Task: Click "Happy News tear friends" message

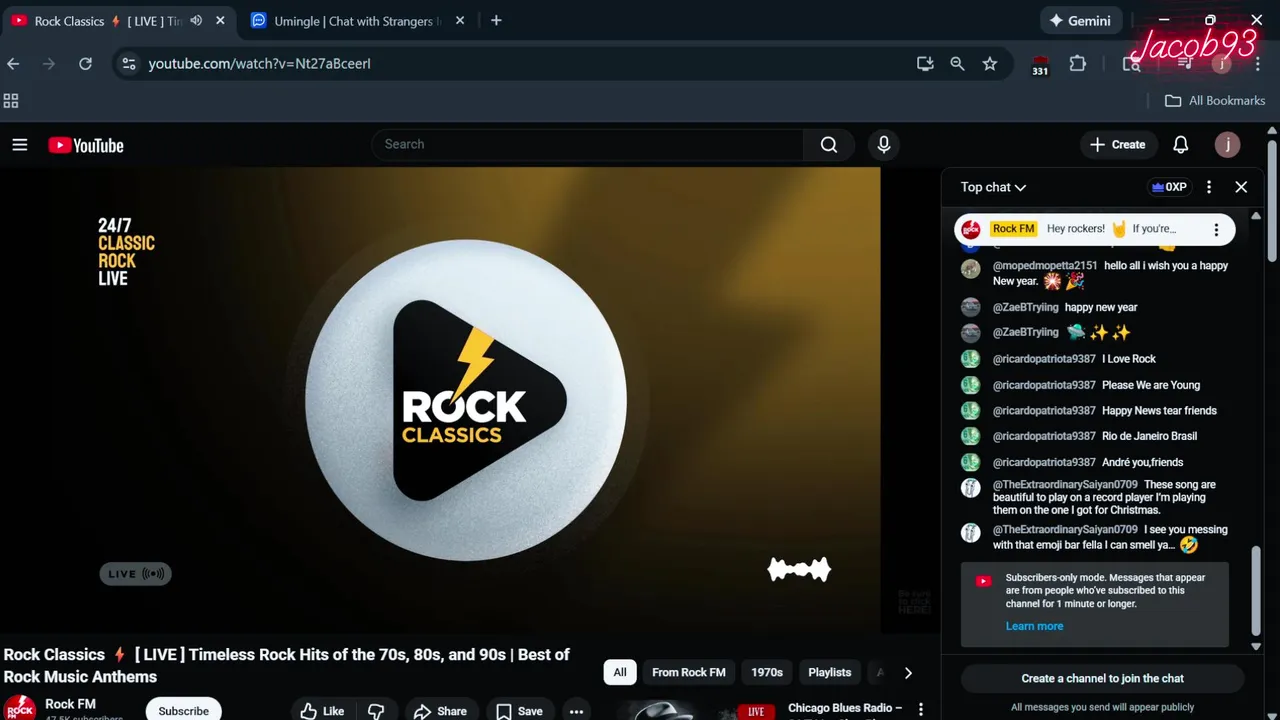Action: coord(1159,410)
